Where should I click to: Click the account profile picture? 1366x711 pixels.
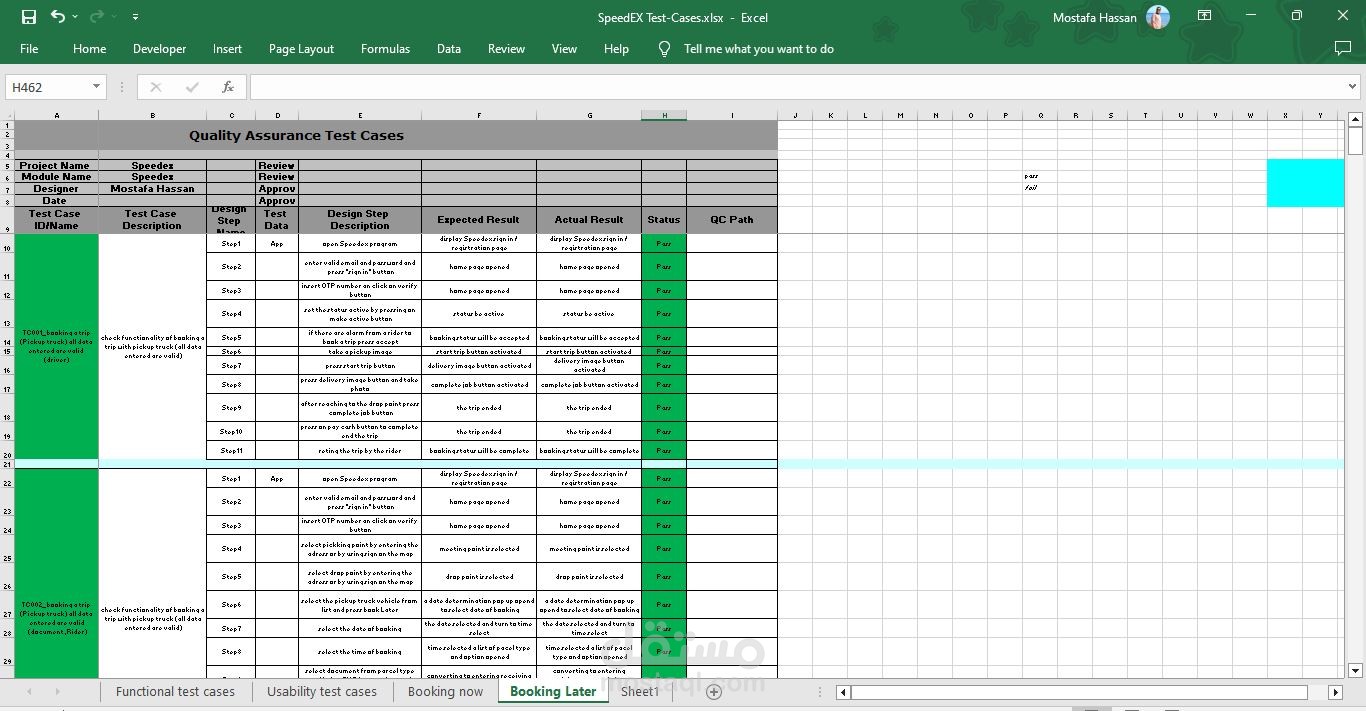coord(1158,17)
